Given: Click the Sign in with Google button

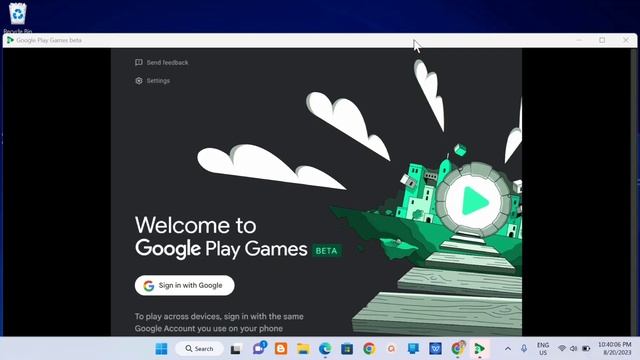Looking at the screenshot, I should tap(184, 285).
